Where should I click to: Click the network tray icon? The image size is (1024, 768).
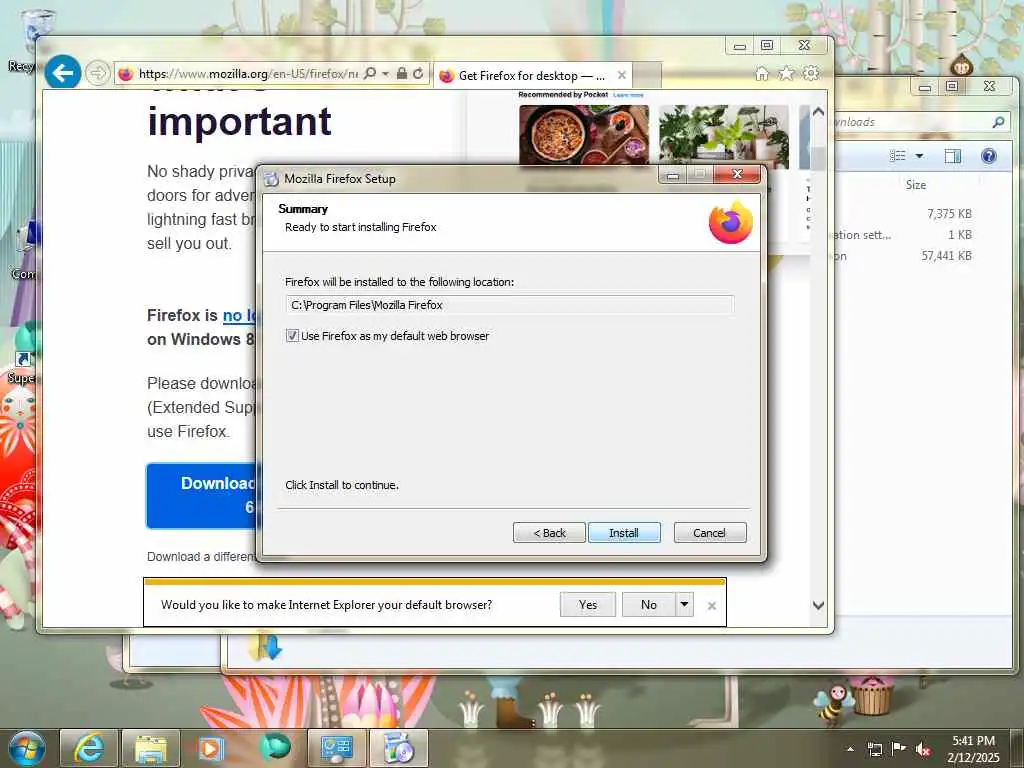coord(874,749)
